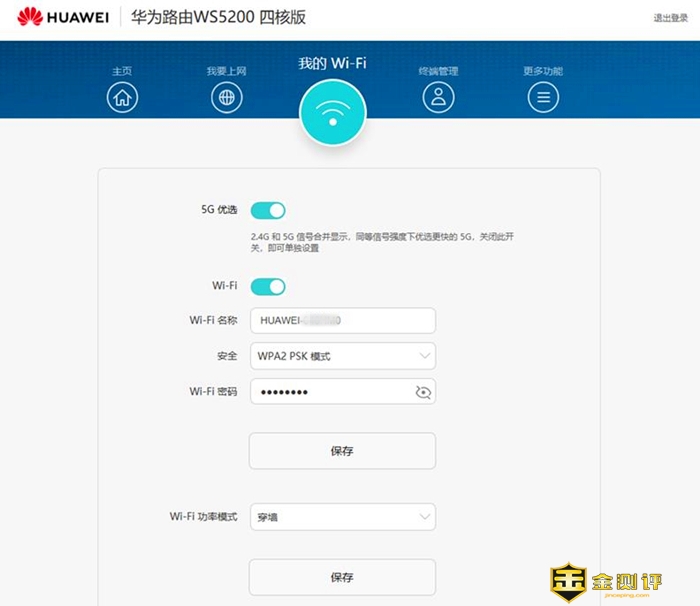Open more functions hamburger icon

coord(543,97)
